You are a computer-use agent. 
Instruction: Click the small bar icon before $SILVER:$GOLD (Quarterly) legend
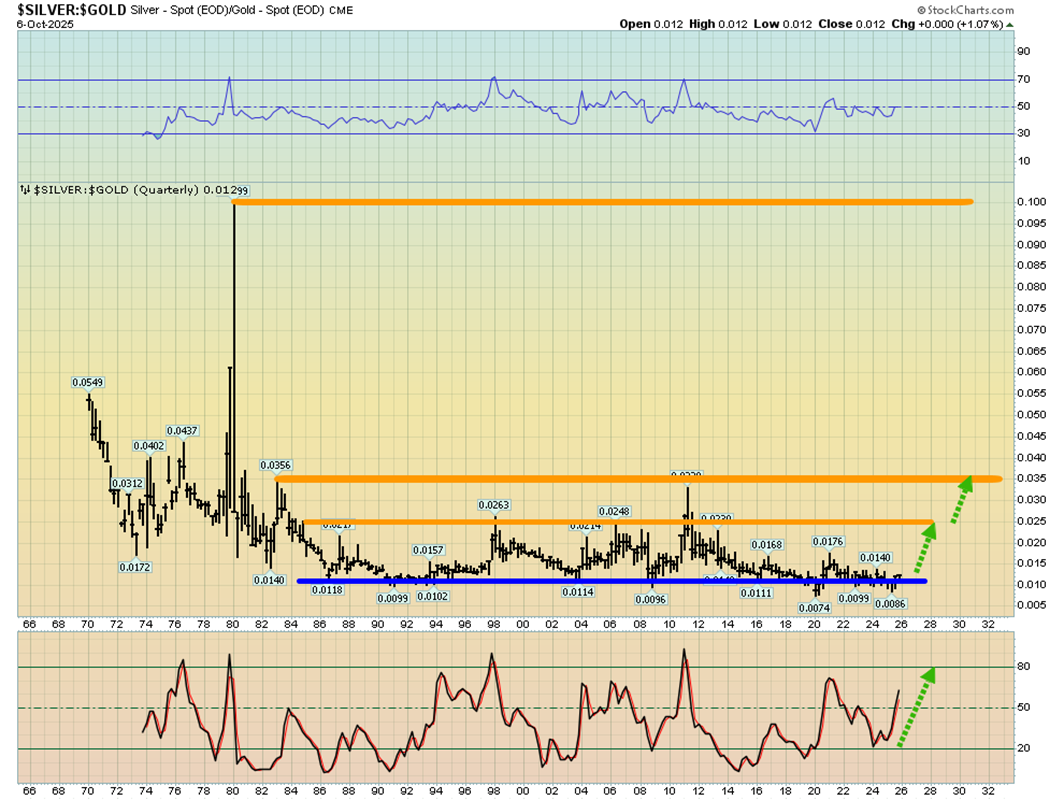(25, 190)
